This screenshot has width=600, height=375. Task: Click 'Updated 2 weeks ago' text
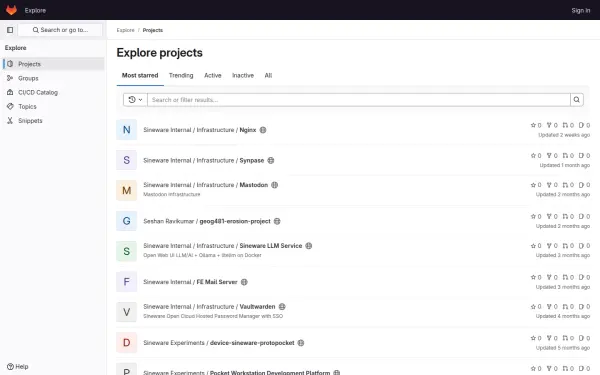tap(564, 135)
